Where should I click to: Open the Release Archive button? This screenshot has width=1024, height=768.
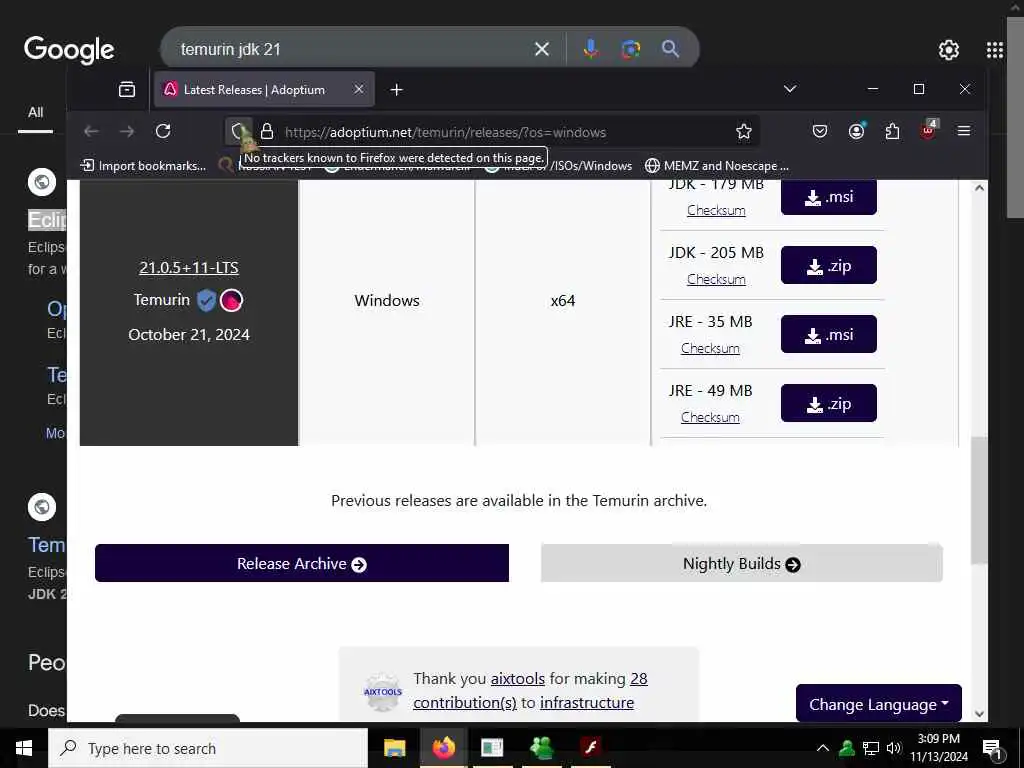pyautogui.click(x=302, y=563)
